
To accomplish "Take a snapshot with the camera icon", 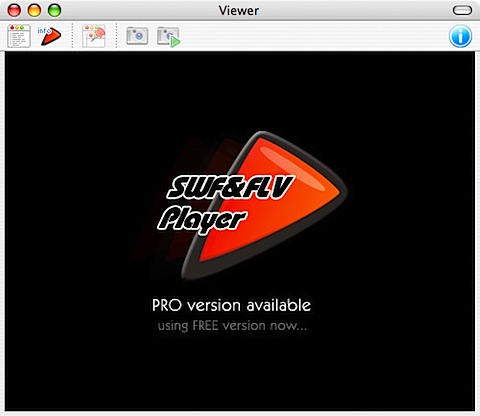I will (137, 36).
